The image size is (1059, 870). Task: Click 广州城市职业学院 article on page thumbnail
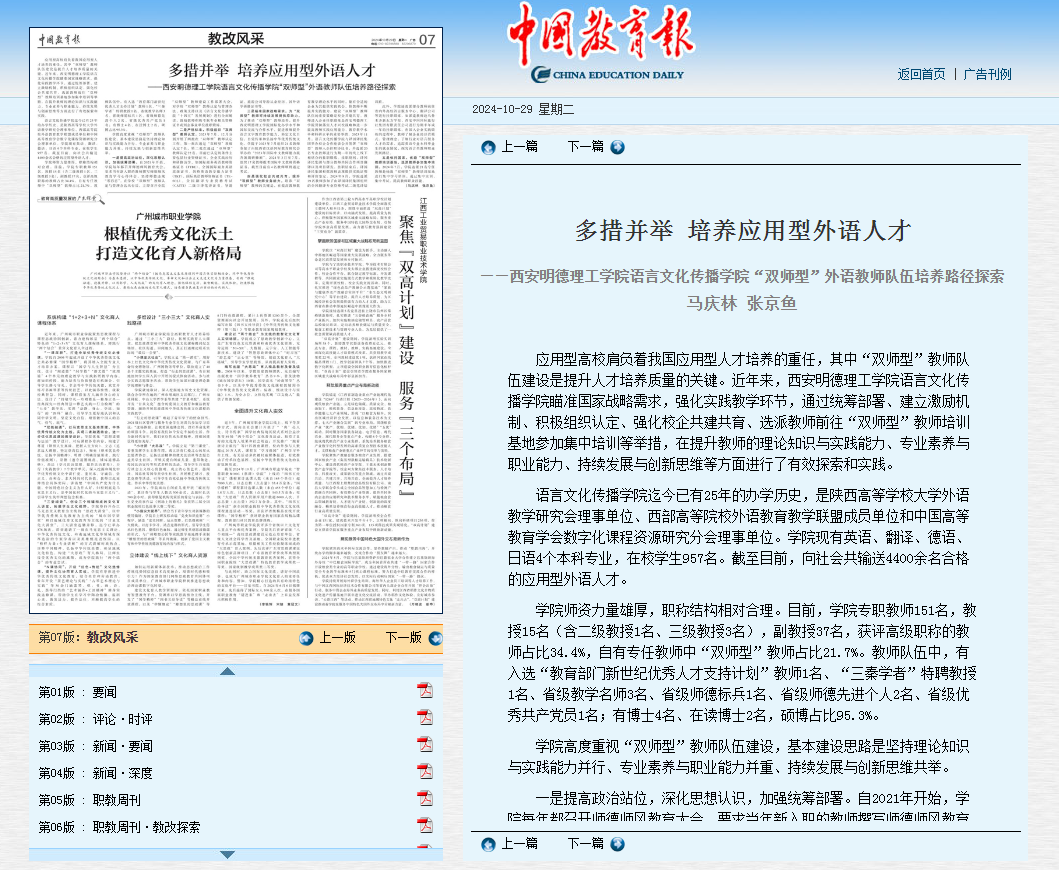176,236
